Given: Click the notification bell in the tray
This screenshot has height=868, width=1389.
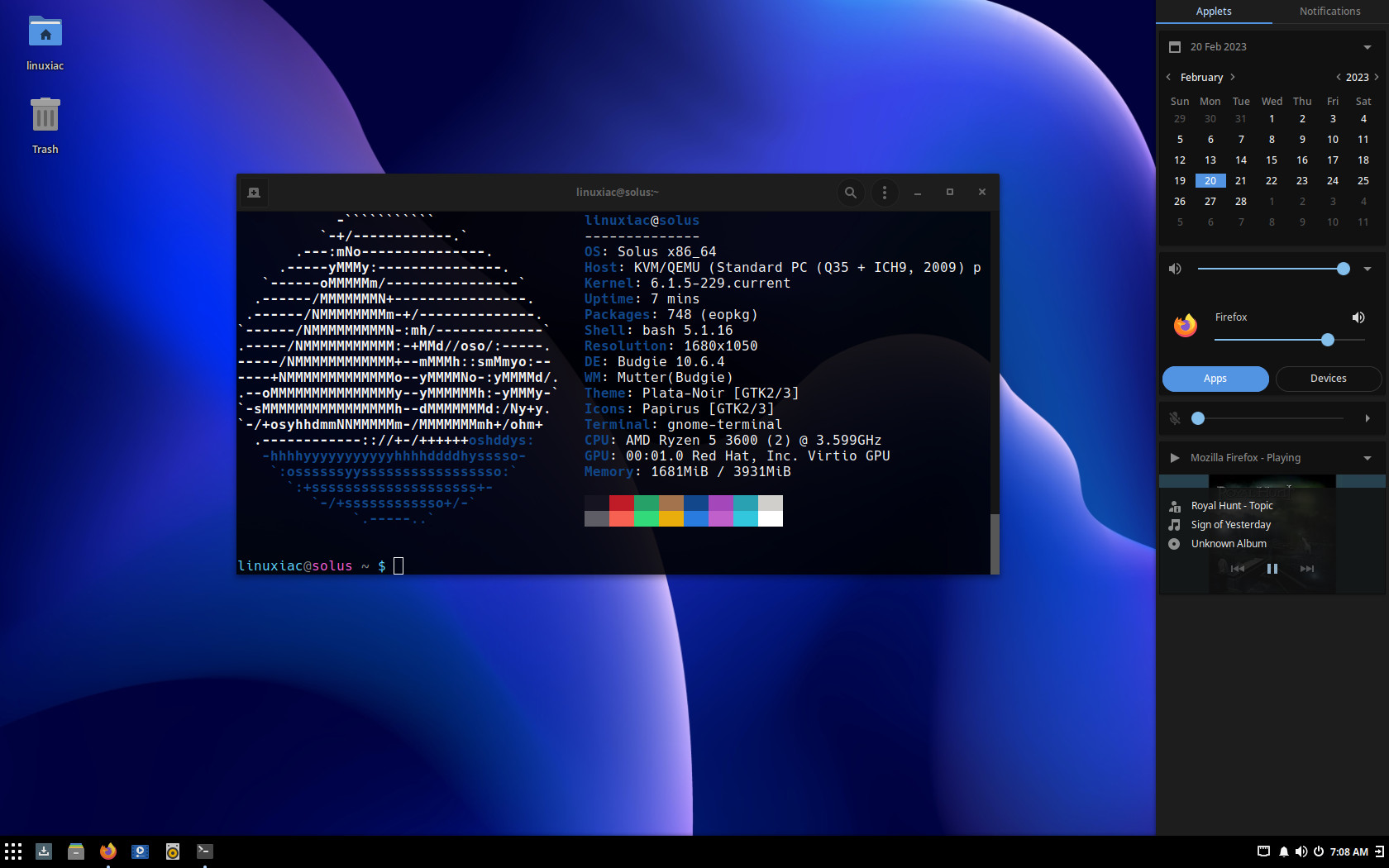Looking at the screenshot, I should [1283, 851].
